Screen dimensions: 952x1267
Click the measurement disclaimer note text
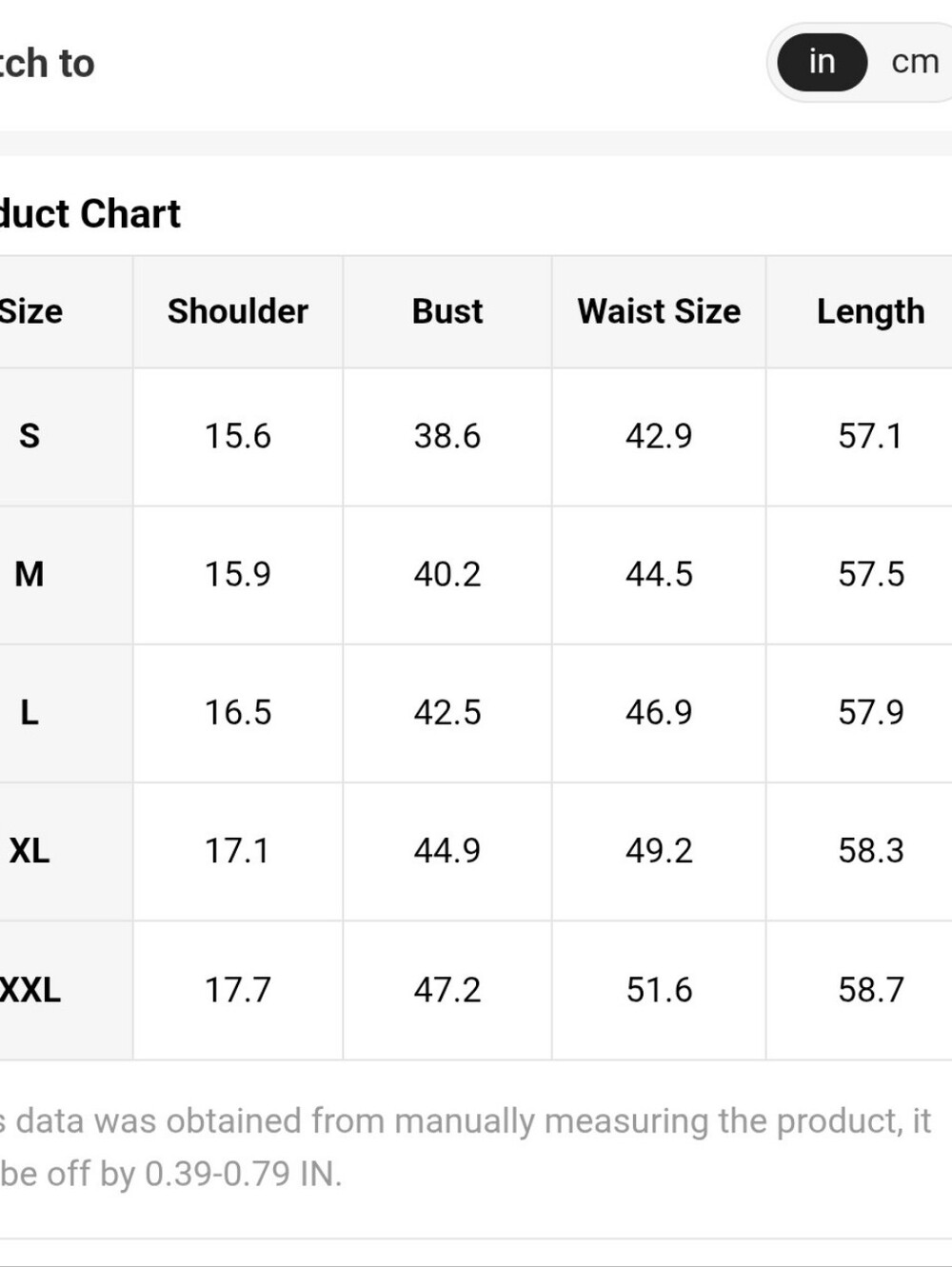pyautogui.click(x=466, y=1147)
